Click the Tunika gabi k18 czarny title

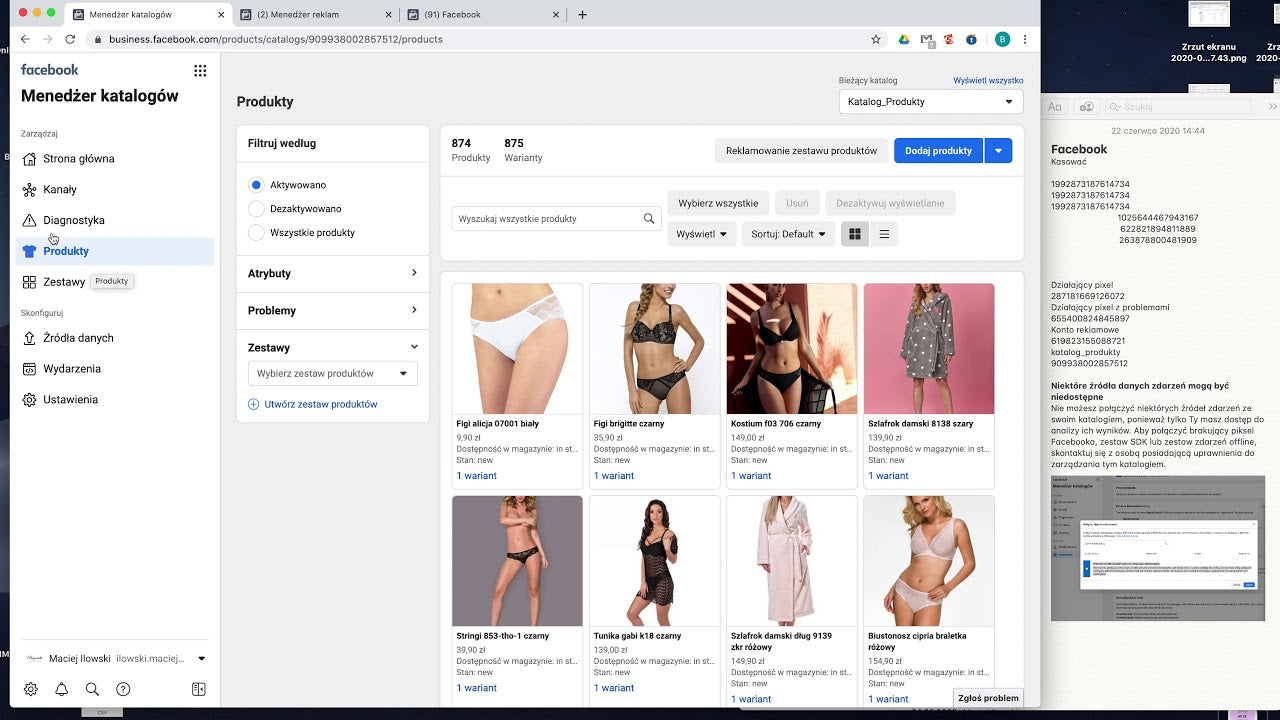(637, 636)
